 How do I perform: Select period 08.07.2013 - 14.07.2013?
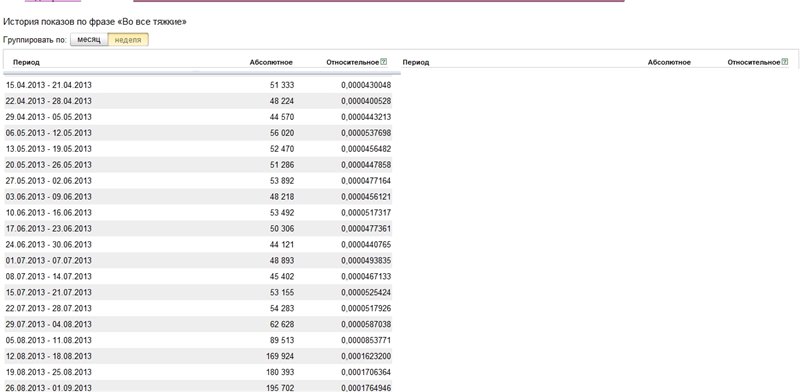(48, 276)
